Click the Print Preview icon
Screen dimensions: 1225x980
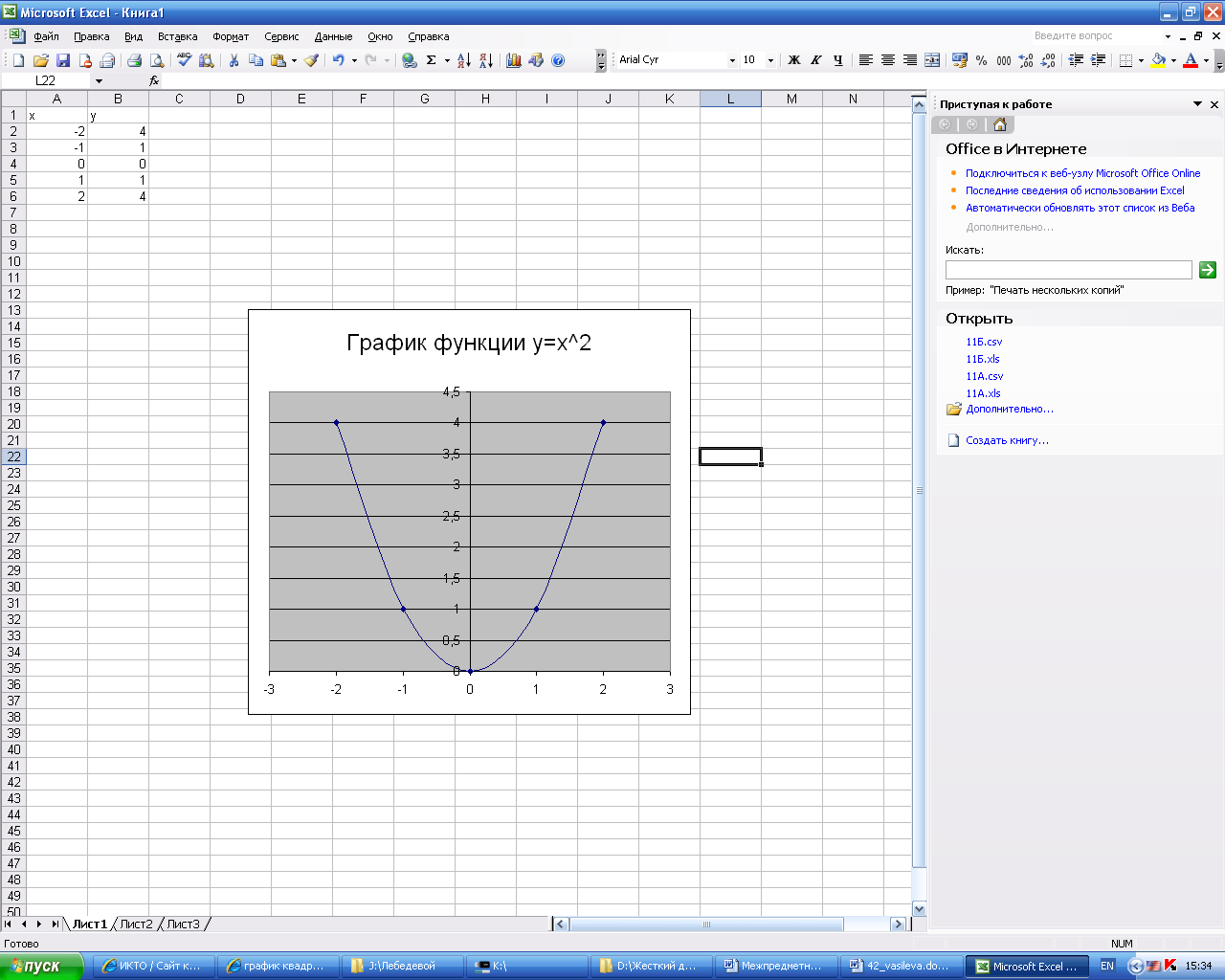click(157, 60)
